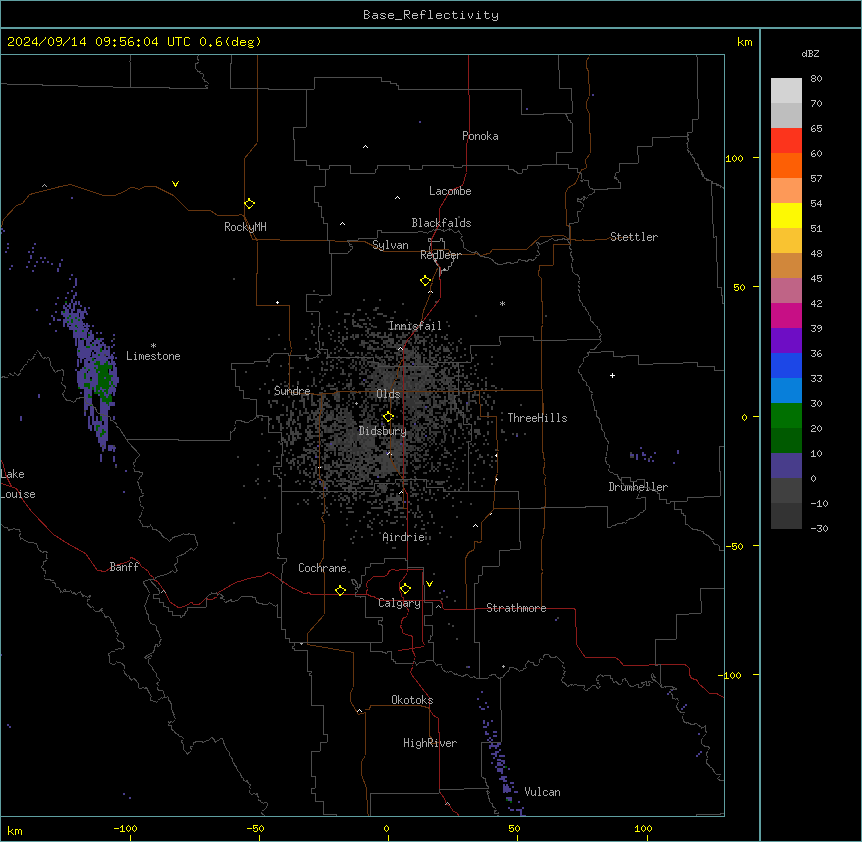Click the dBZ legend heading
Screen dimensions: 862x842
(x=810, y=53)
